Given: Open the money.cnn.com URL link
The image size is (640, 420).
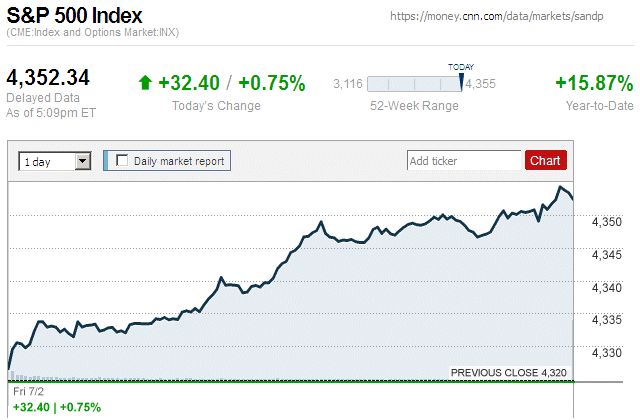Looking at the screenshot, I should (504, 17).
